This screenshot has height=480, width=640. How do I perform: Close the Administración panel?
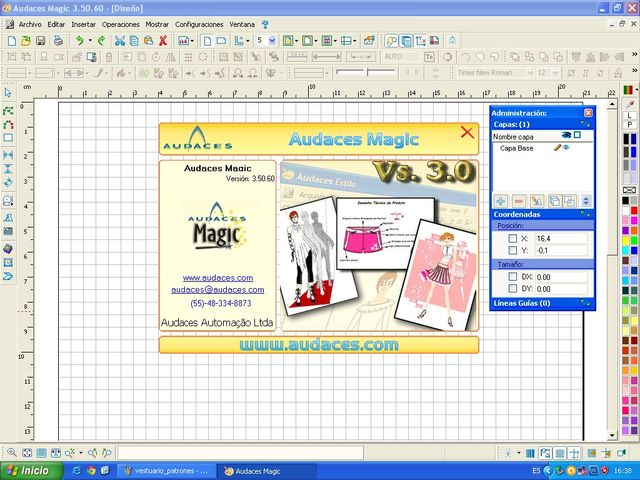[x=588, y=113]
